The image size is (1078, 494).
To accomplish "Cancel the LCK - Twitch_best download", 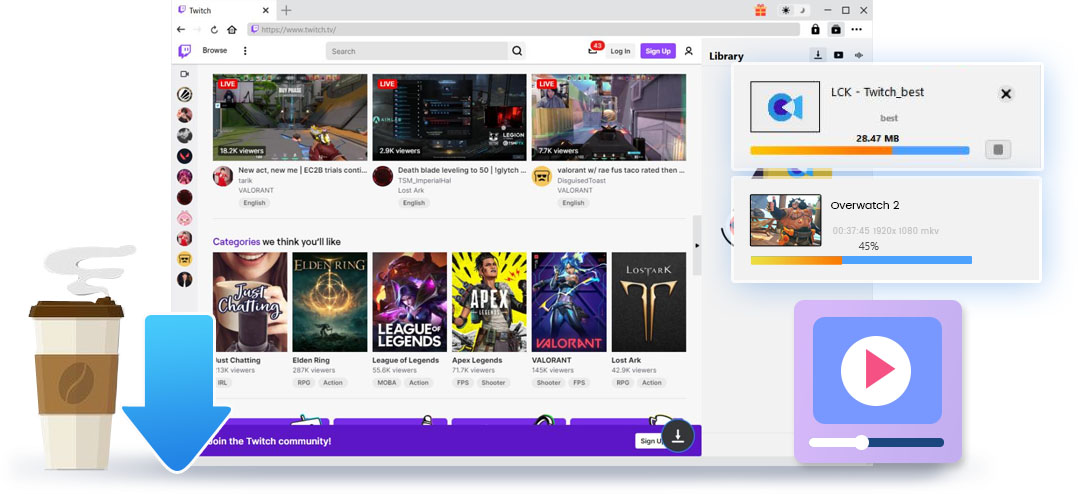I will pos(1006,94).
